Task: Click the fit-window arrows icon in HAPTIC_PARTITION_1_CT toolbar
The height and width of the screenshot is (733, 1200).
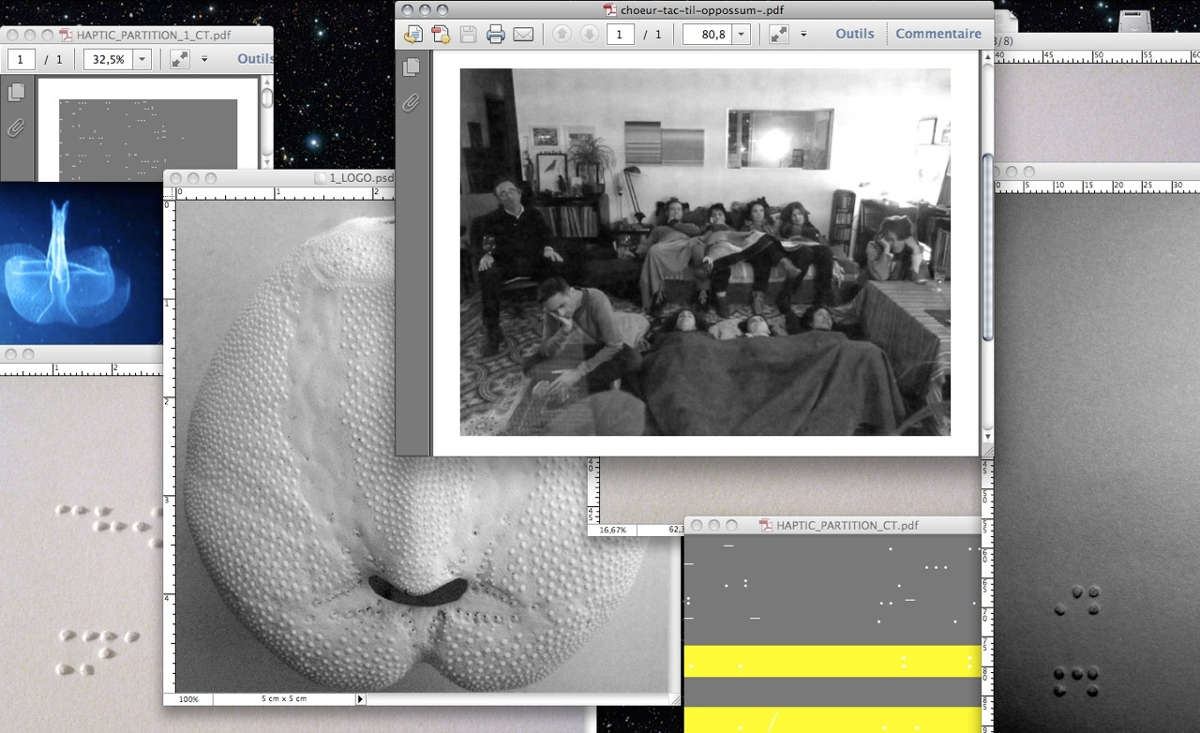Action: coord(179,59)
